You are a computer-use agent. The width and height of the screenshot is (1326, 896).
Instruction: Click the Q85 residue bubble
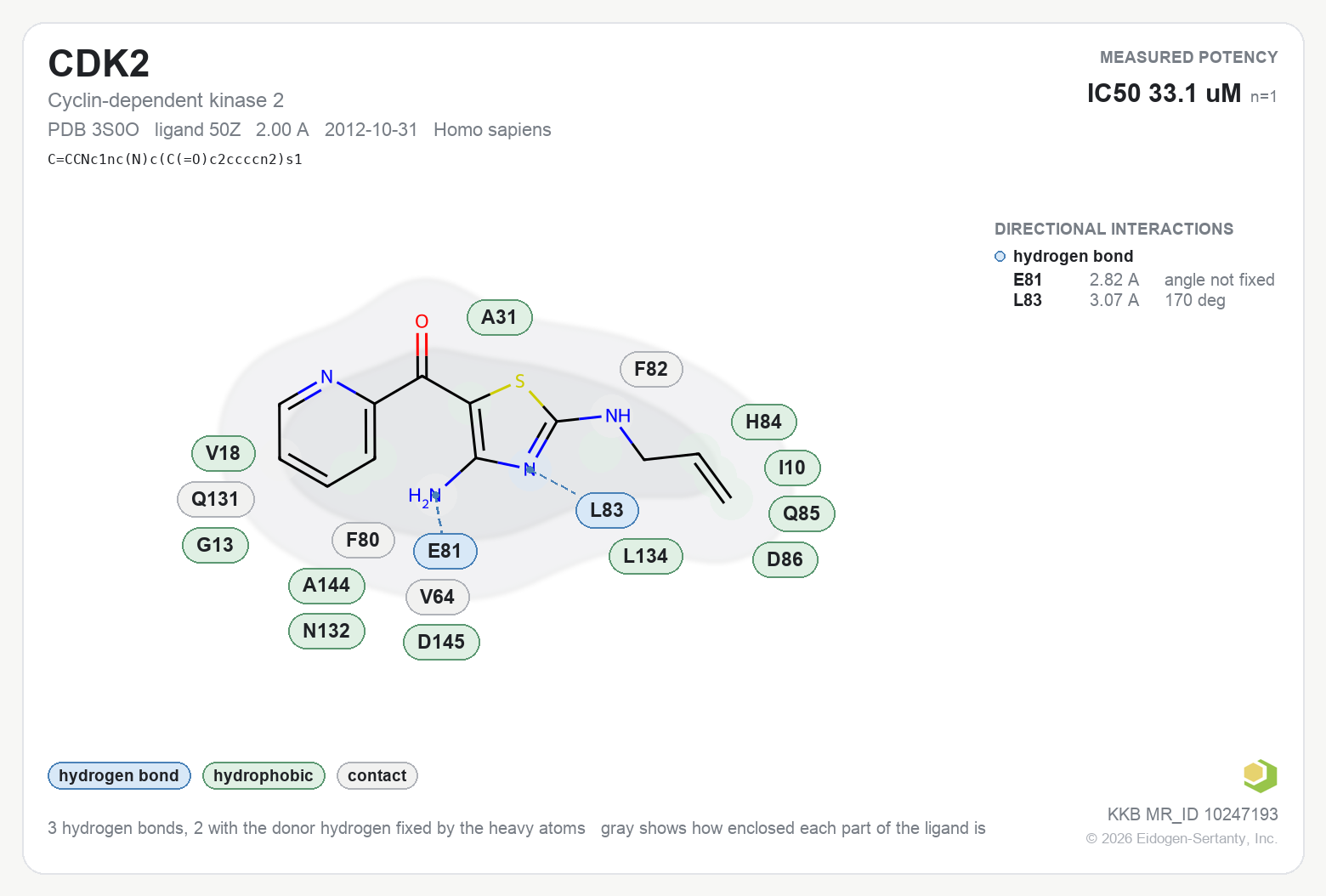(x=802, y=513)
